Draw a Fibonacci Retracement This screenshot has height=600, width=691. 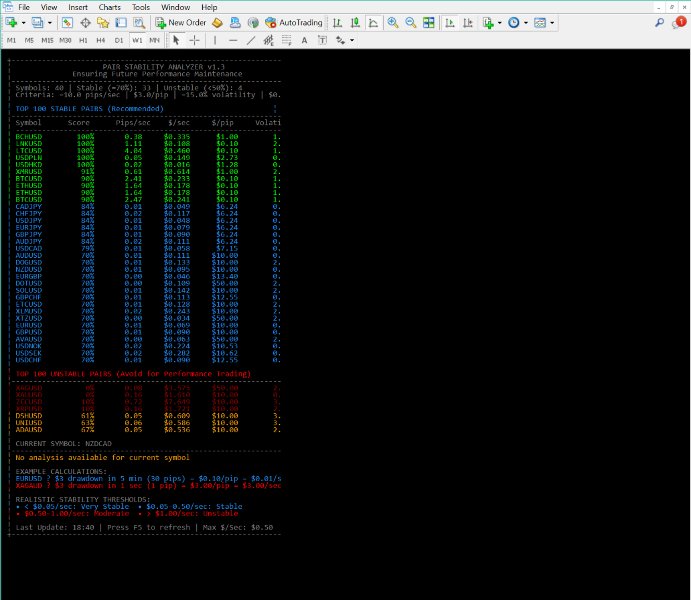(x=286, y=40)
